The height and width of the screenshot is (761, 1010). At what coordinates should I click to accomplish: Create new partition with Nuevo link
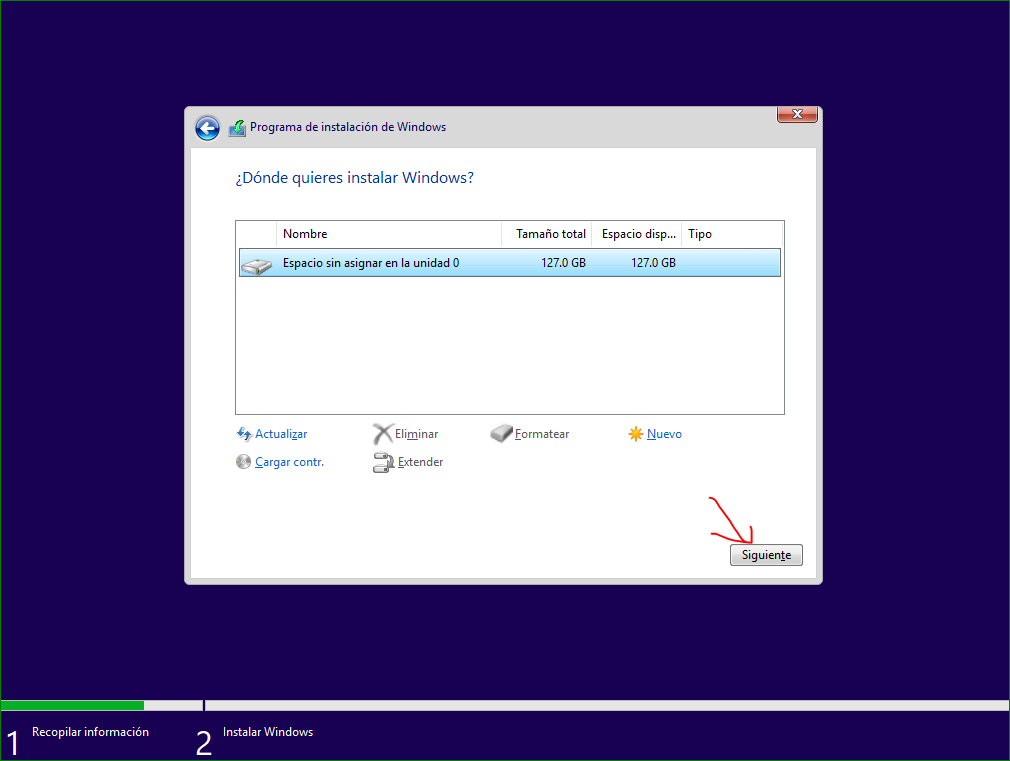664,434
